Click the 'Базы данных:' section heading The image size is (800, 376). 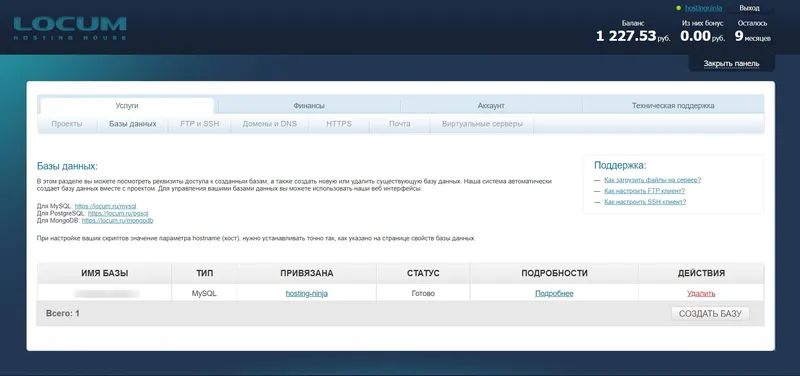tap(67, 166)
